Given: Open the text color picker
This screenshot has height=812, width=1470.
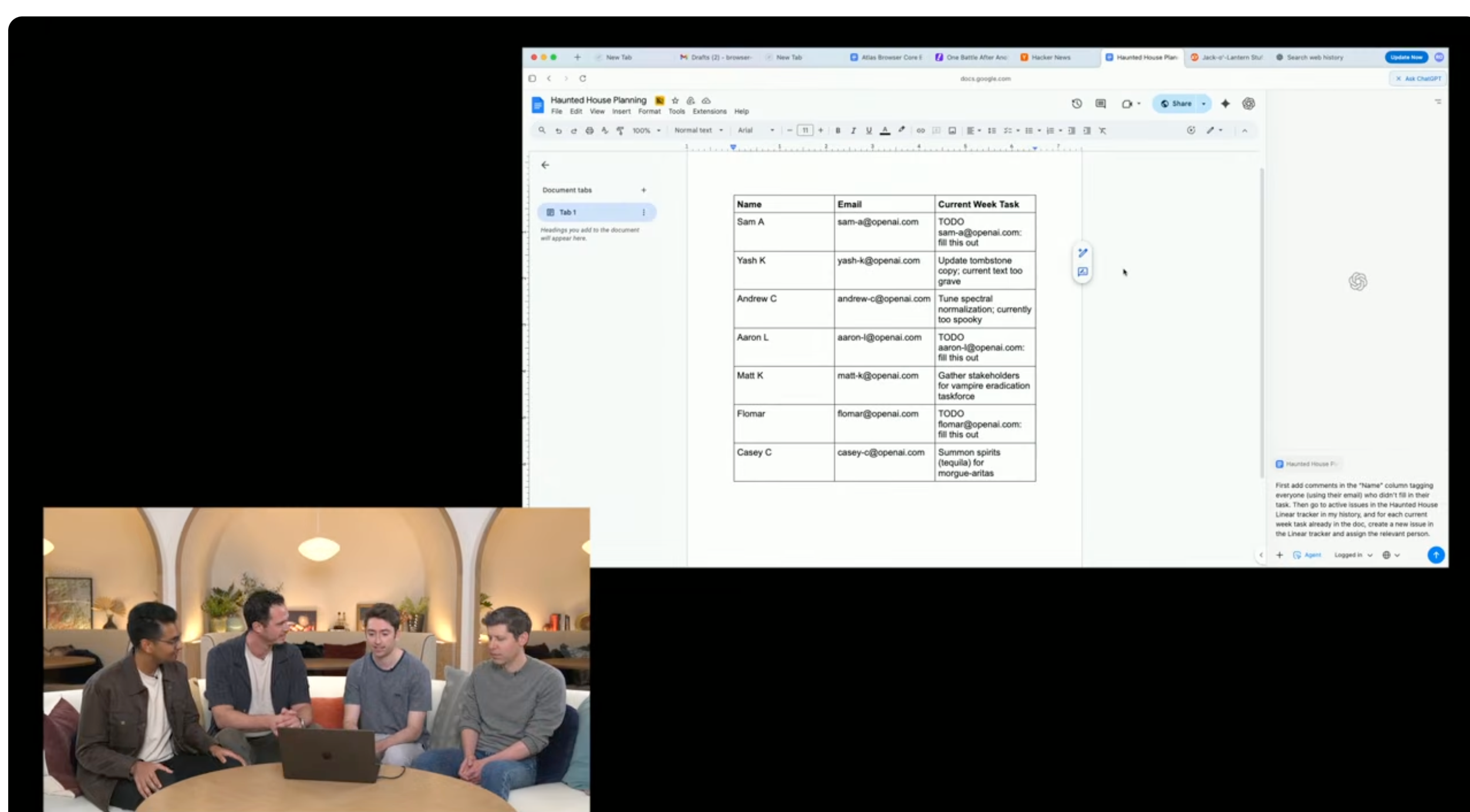Looking at the screenshot, I should 885,131.
